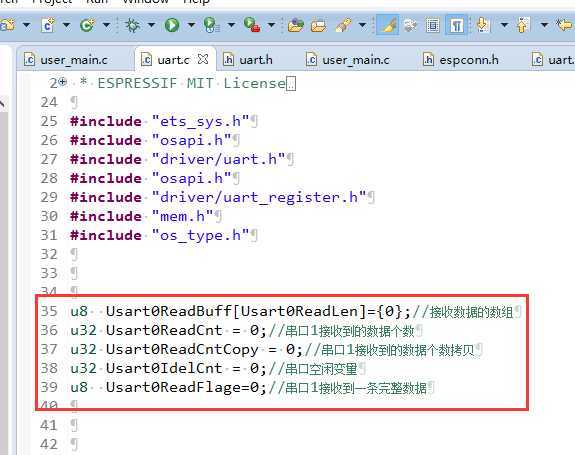
Task: Click "os_type.h" include on line 31
Action: (x=200, y=235)
